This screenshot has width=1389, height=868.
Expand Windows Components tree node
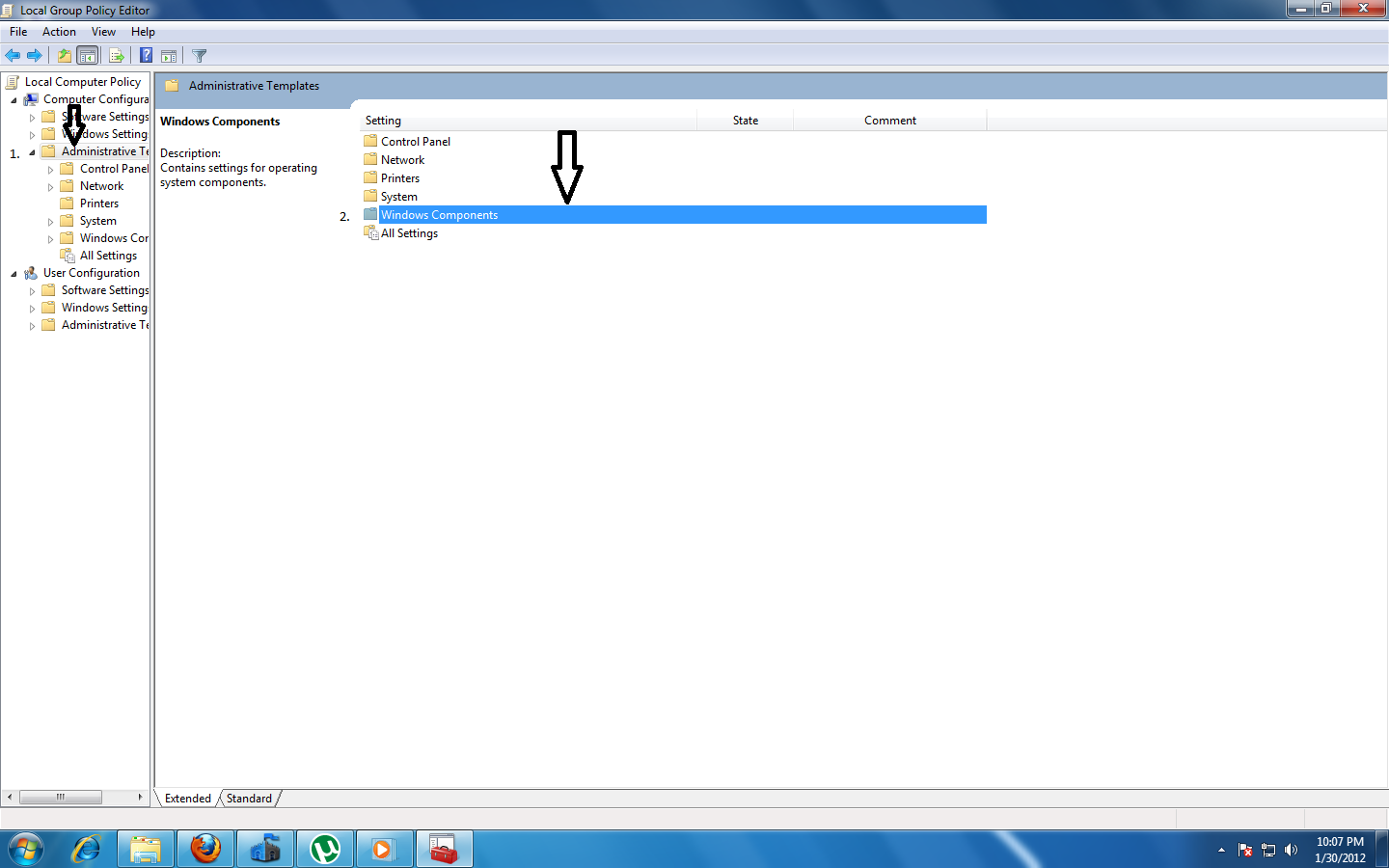(50, 239)
